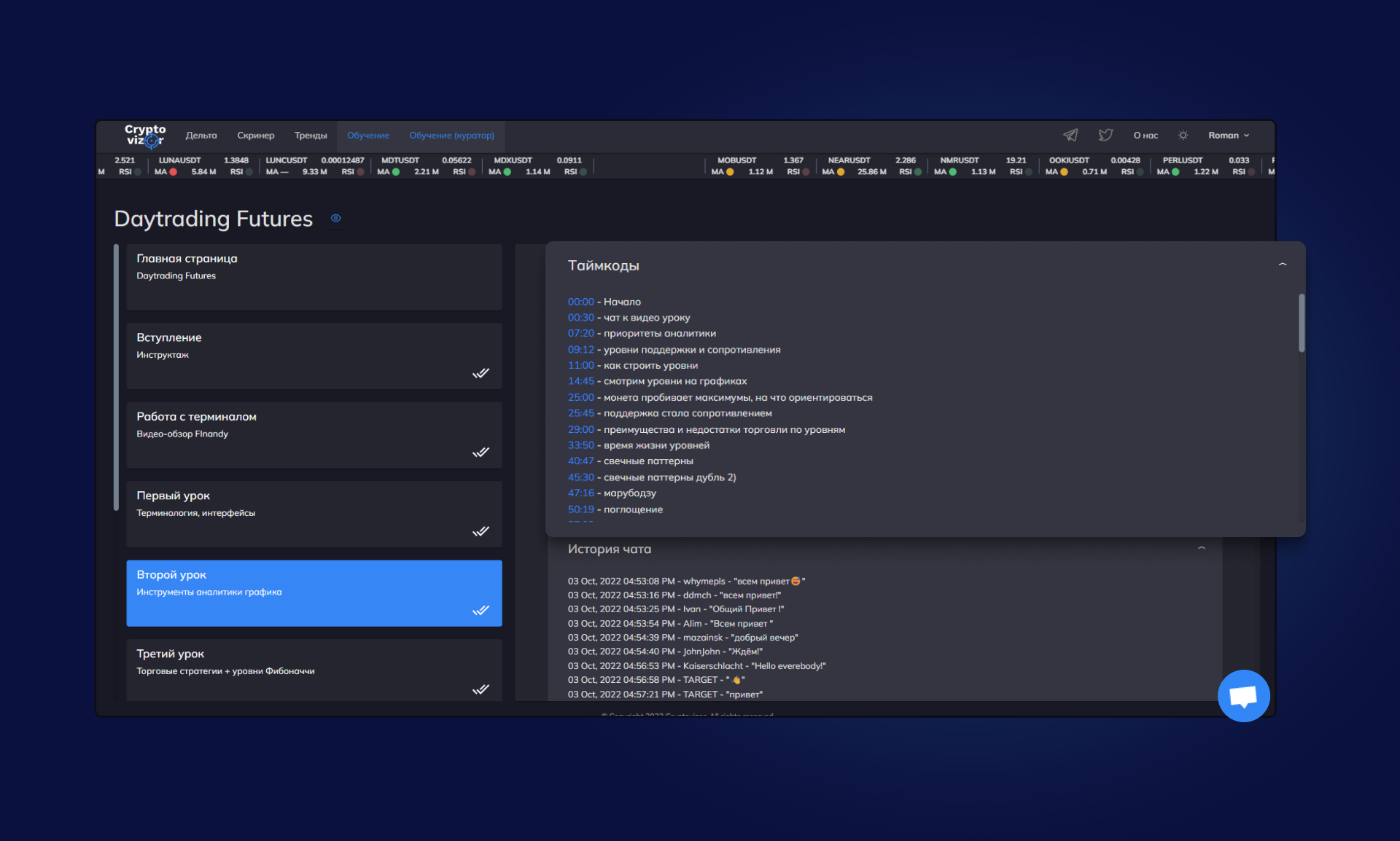Collapse the Таймкоды panel
This screenshot has width=1400, height=841.
pyautogui.click(x=1283, y=265)
